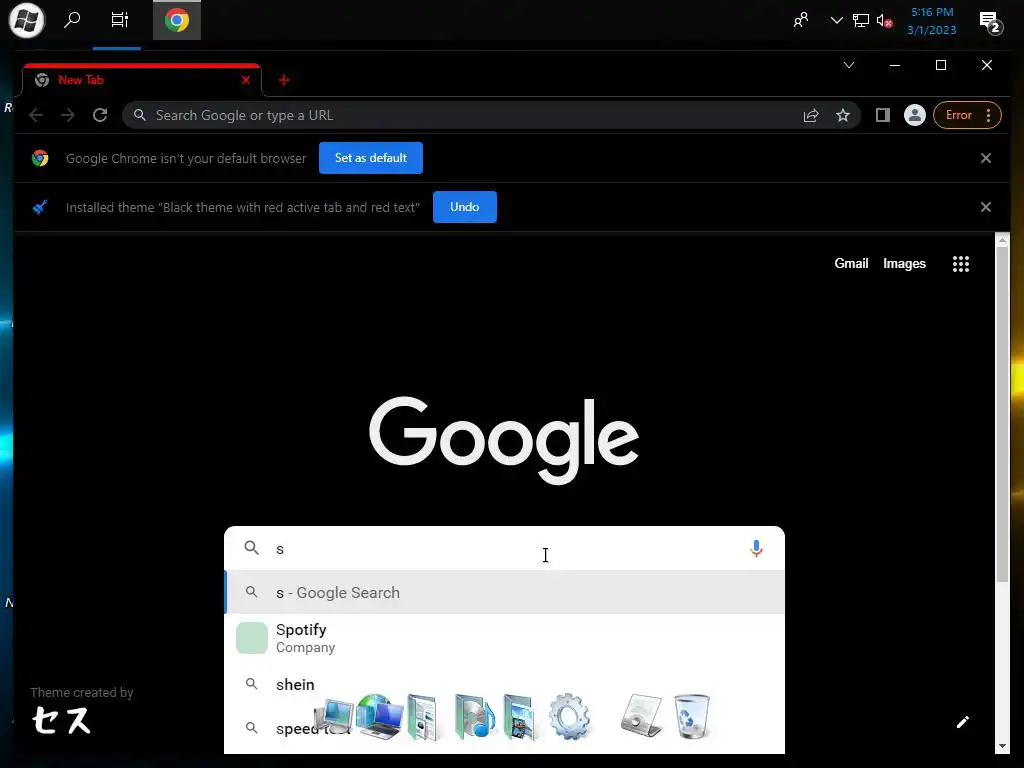Open the globe network dock icon
The height and width of the screenshot is (768, 1024).
click(x=379, y=716)
